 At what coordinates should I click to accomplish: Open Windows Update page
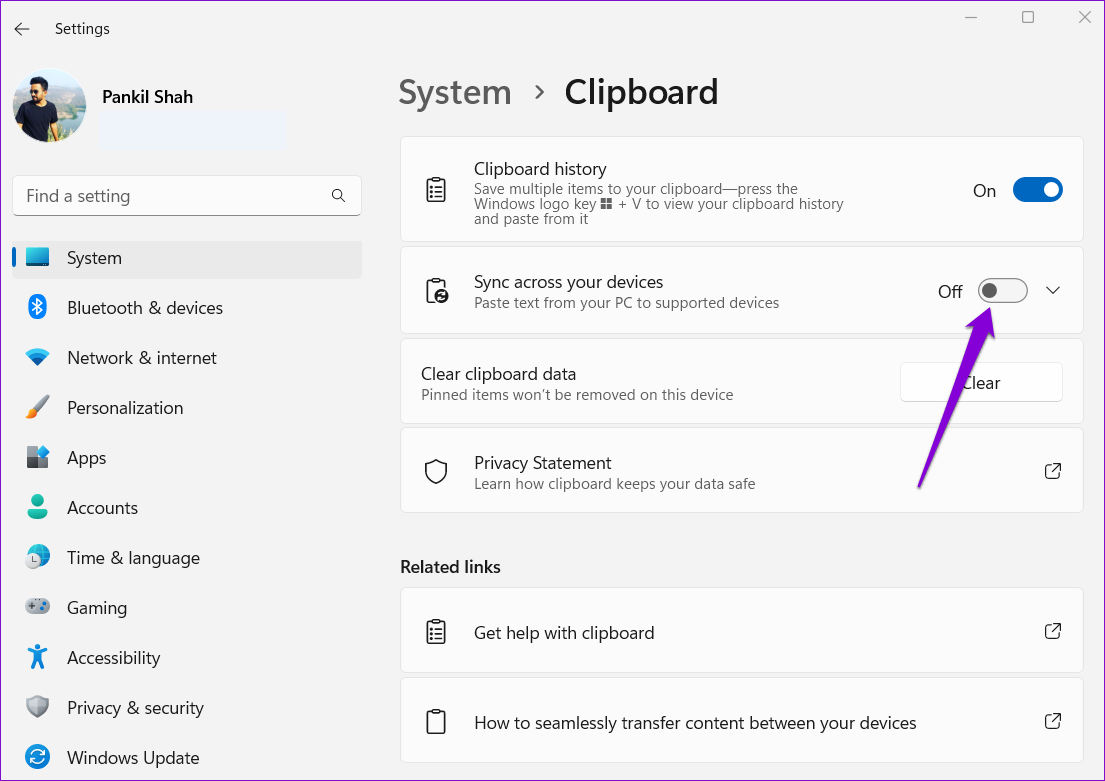187,758
